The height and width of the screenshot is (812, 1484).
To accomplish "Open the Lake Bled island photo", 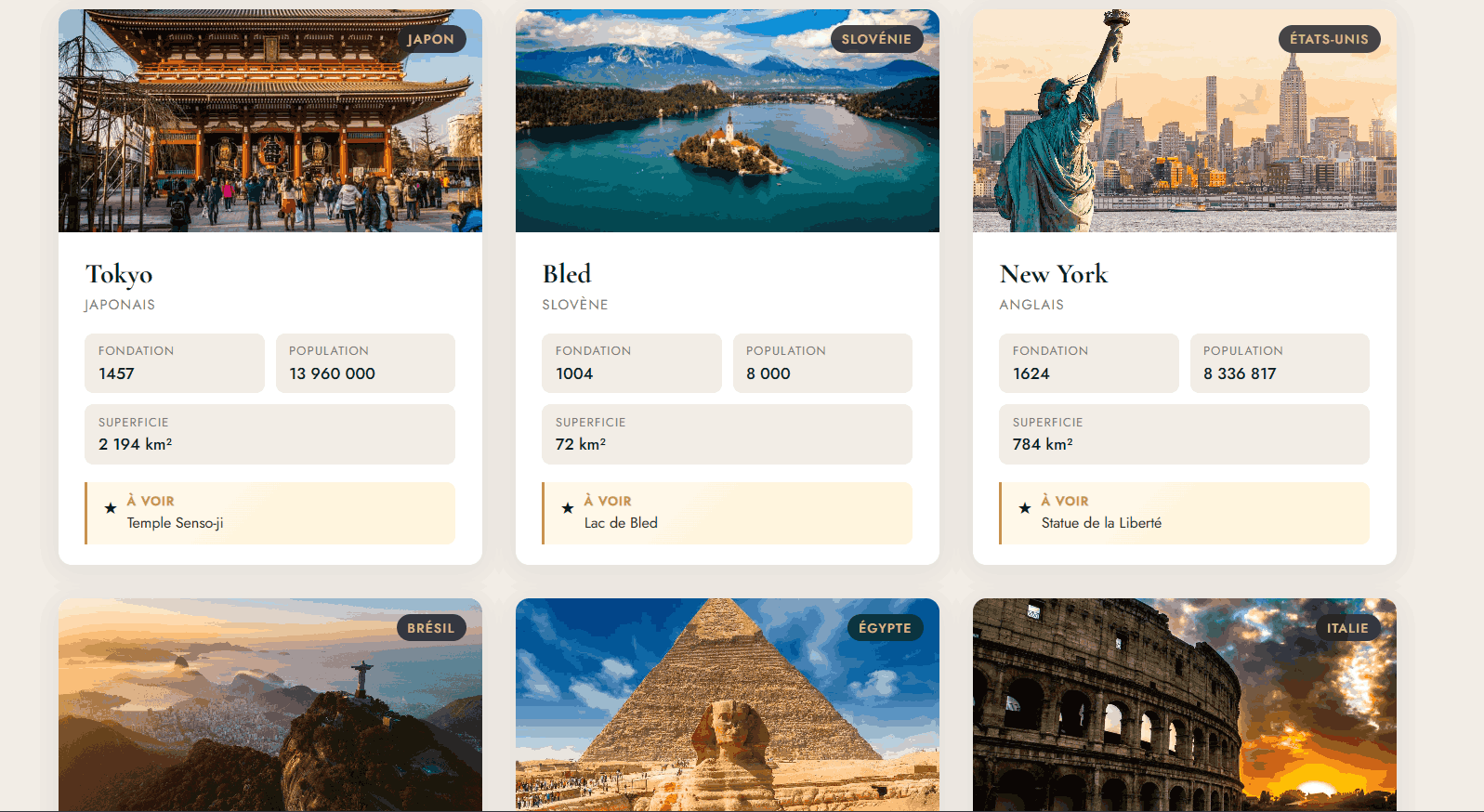I will click(728, 121).
